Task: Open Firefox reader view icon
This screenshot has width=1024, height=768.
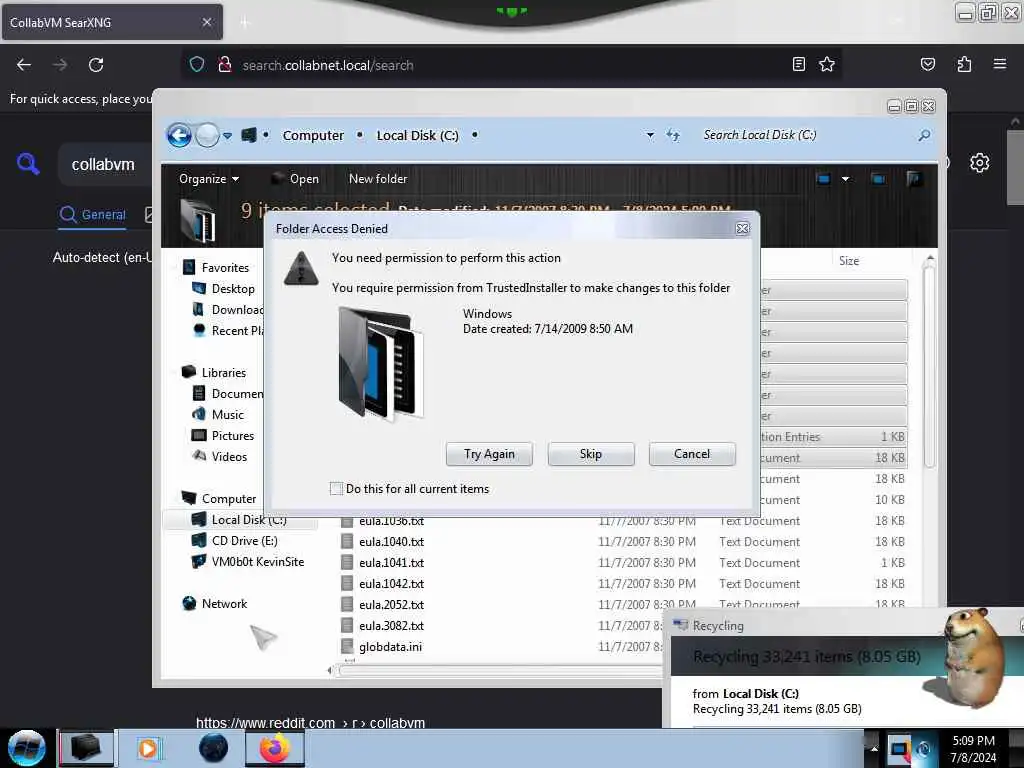Action: [x=798, y=64]
